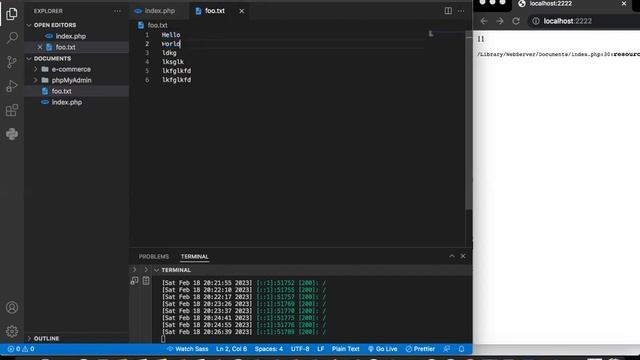
Task: Expand the e-commerce folder
Action: [36, 69]
